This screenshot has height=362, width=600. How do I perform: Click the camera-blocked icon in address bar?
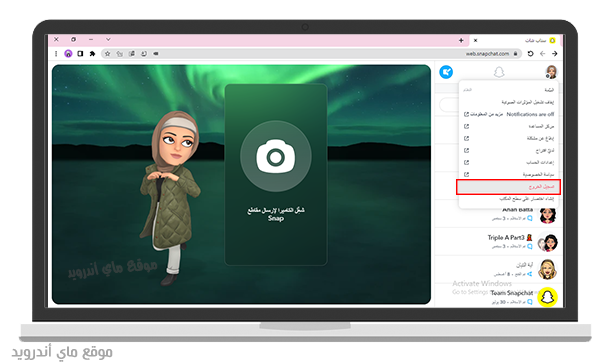pyautogui.click(x=156, y=54)
